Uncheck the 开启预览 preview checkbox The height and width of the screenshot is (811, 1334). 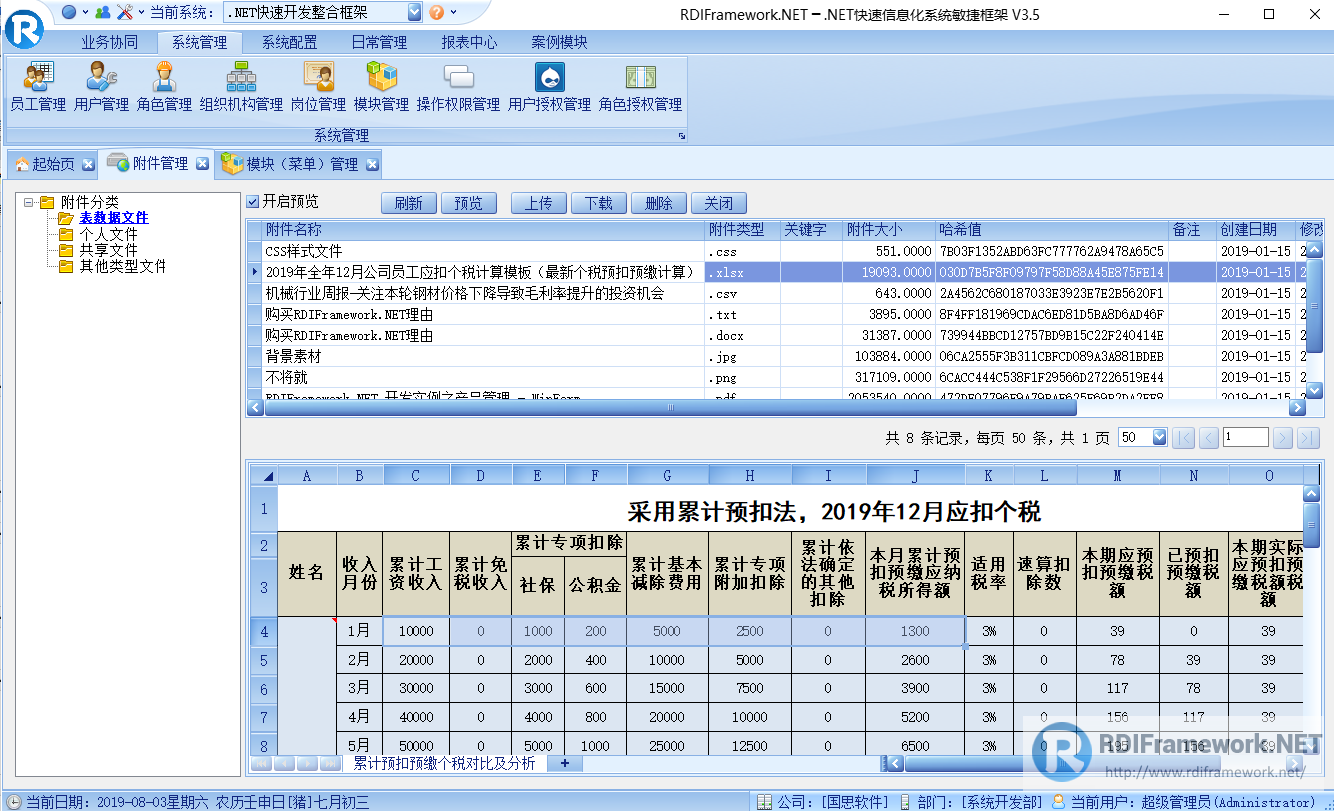252,203
